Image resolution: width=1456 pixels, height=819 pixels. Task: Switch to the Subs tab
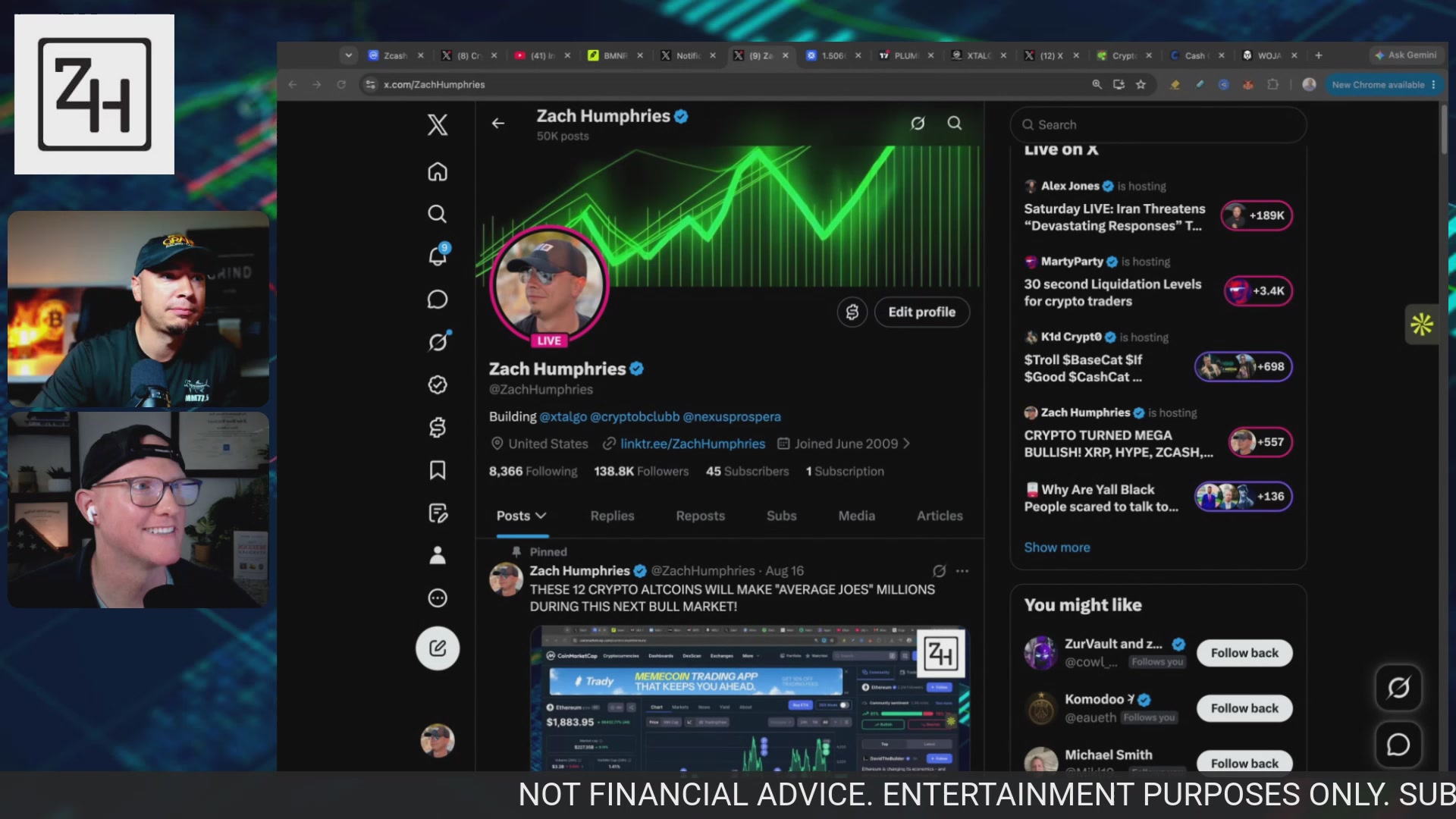[781, 516]
